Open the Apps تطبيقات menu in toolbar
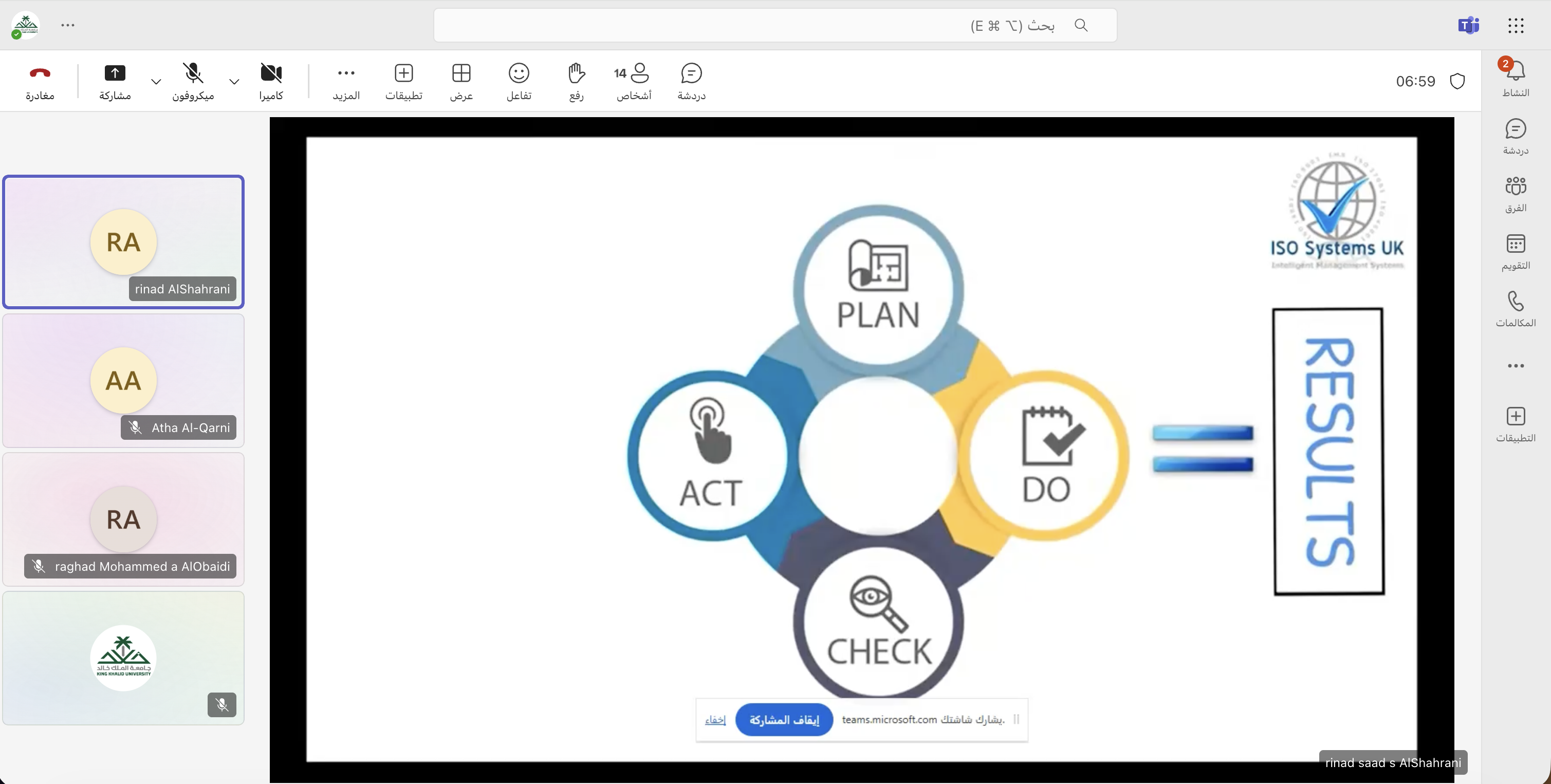Viewport: 1551px width, 784px height. (x=403, y=81)
